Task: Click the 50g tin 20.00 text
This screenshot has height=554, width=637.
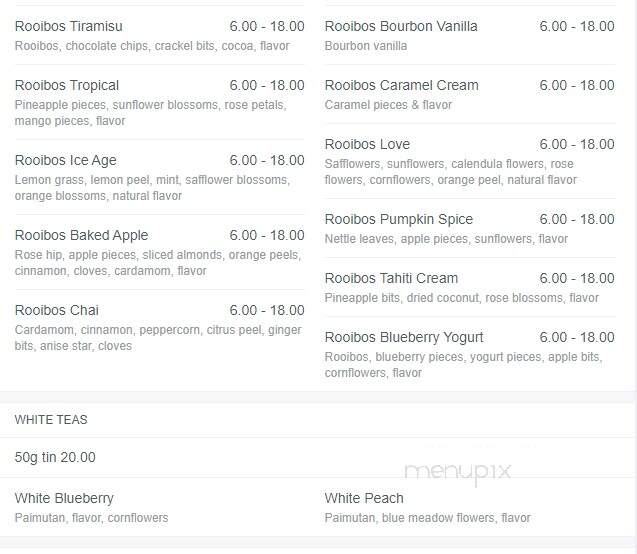Action: coord(55,458)
